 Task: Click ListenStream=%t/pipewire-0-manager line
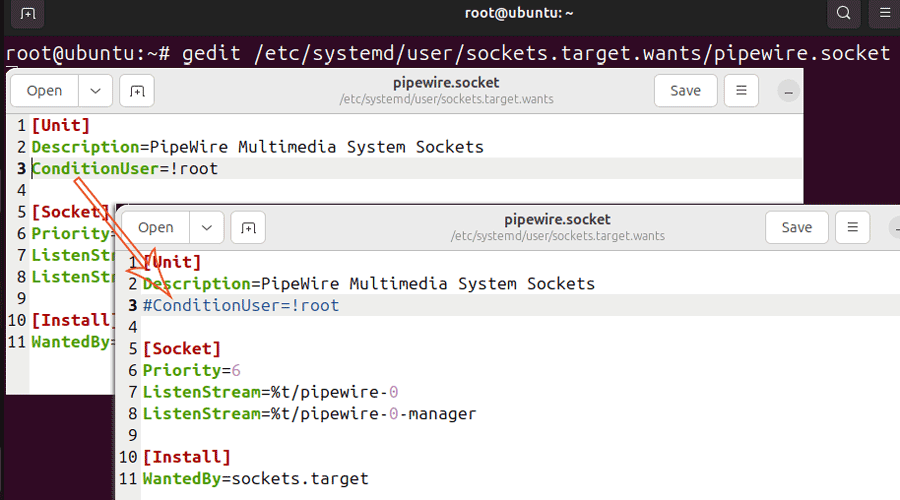[309, 414]
